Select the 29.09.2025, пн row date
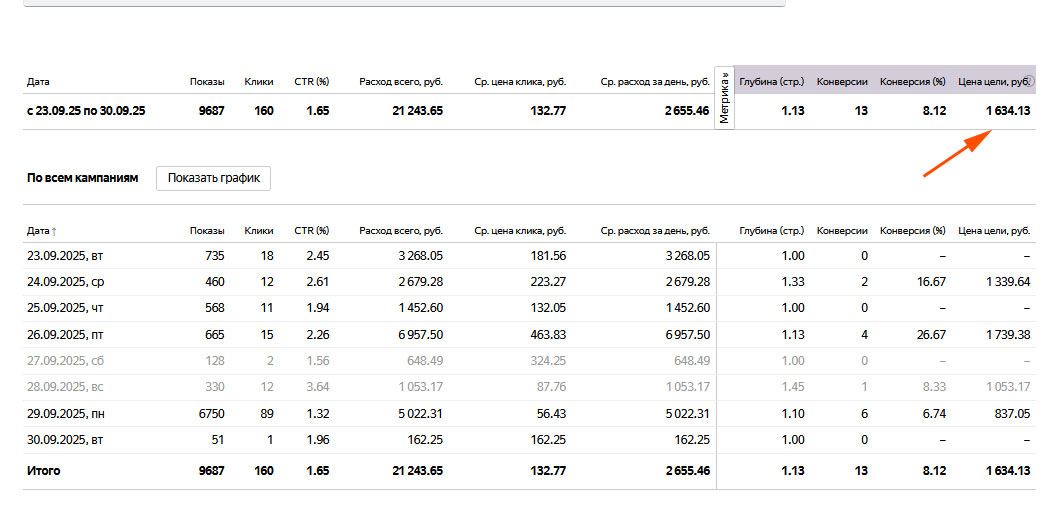The image size is (1053, 523). click(66, 412)
